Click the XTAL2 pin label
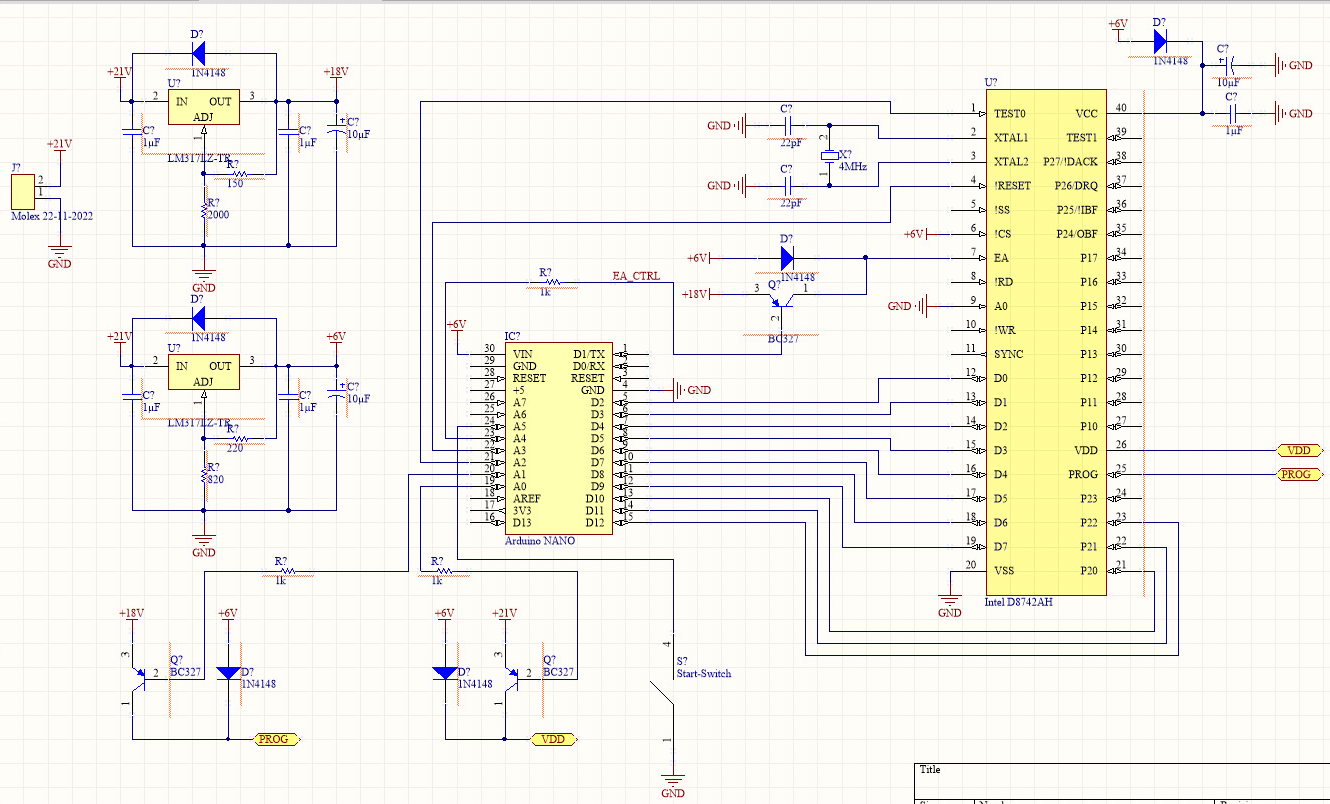This screenshot has height=804, width=1330. click(1011, 162)
